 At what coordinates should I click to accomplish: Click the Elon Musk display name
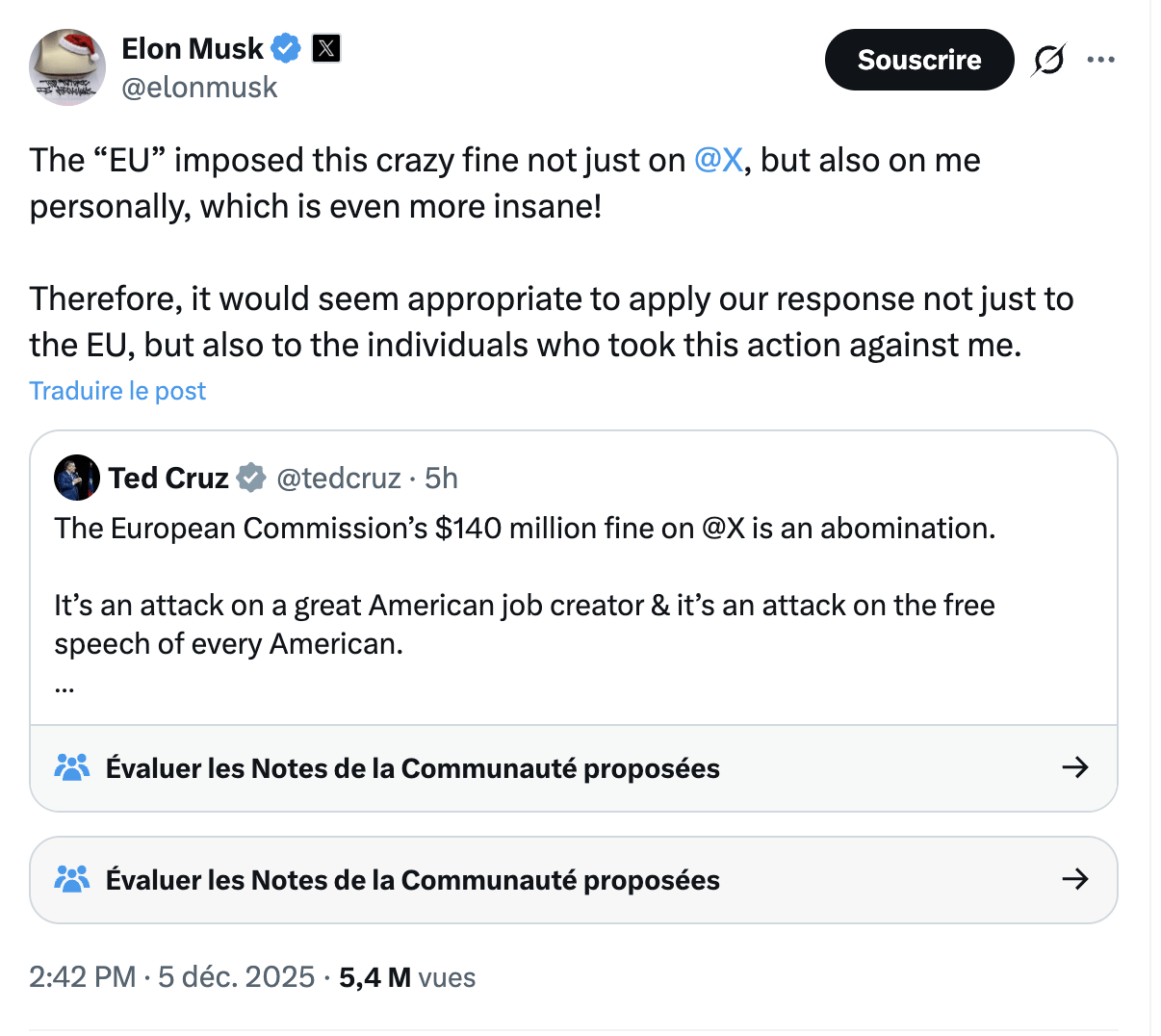click(x=193, y=48)
